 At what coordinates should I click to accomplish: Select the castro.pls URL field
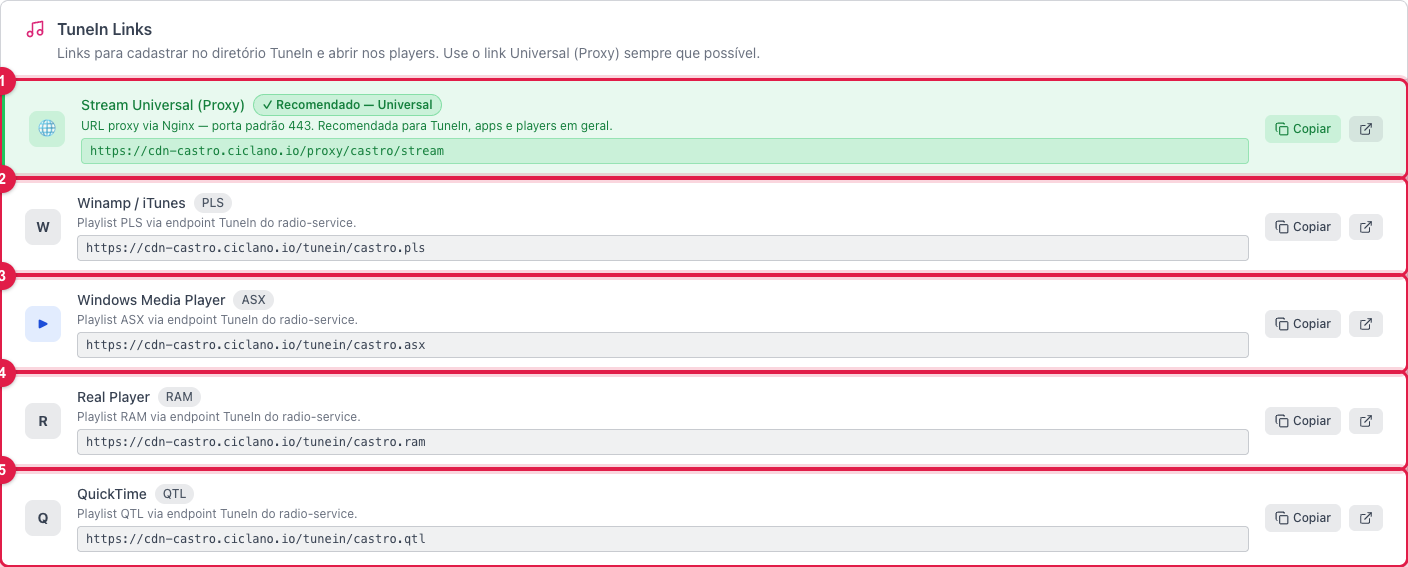point(663,248)
